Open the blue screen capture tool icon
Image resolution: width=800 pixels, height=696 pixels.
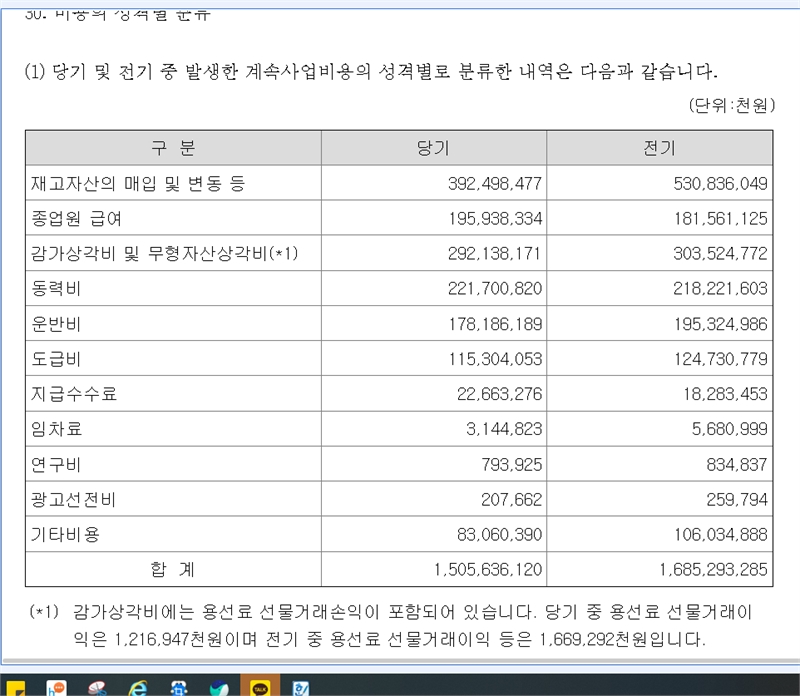point(179,688)
